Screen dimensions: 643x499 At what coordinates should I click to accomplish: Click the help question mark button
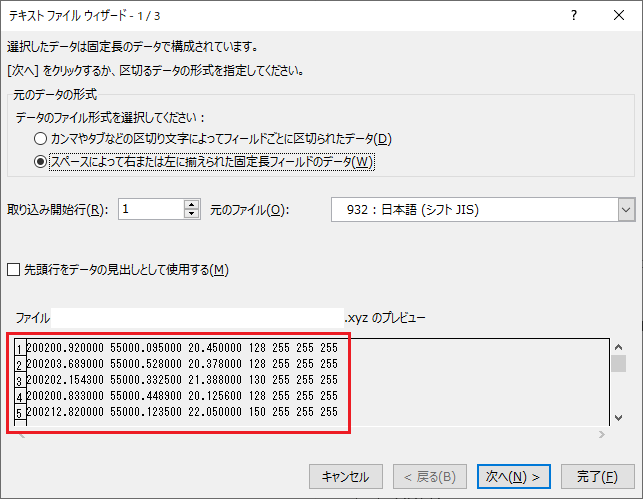[x=573, y=16]
